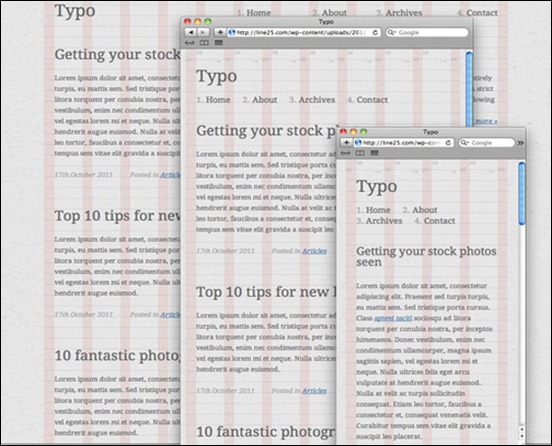Open 'Getting your stock photos seen' heading in front window
This screenshot has height=446, width=552.
coord(426,257)
